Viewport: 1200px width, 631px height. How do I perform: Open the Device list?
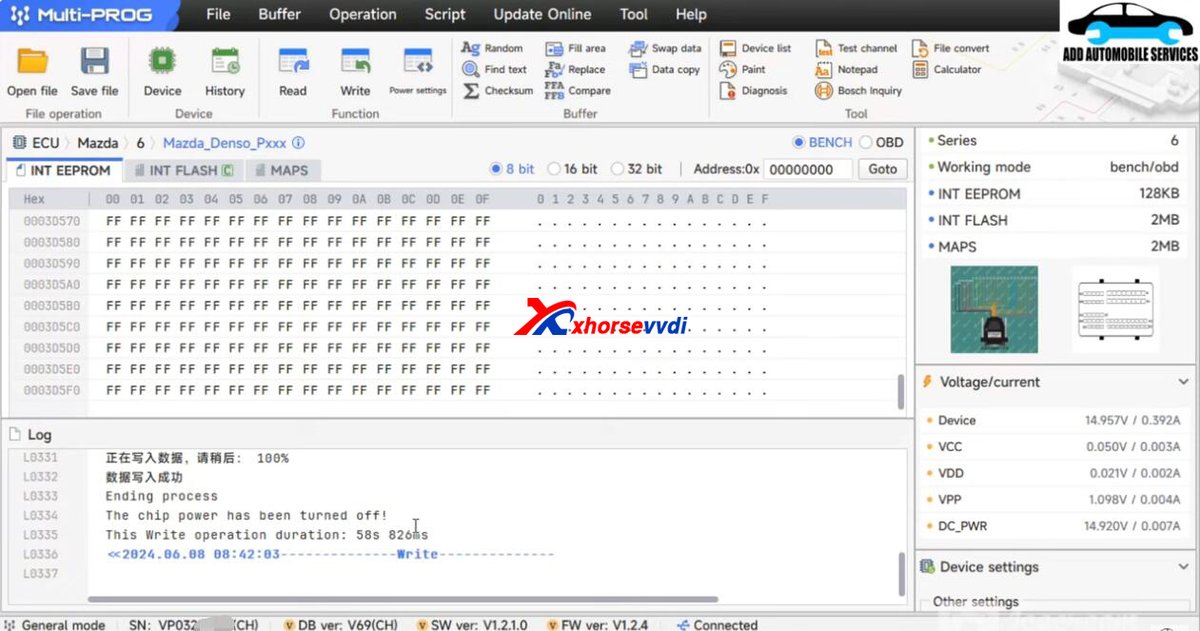[755, 48]
